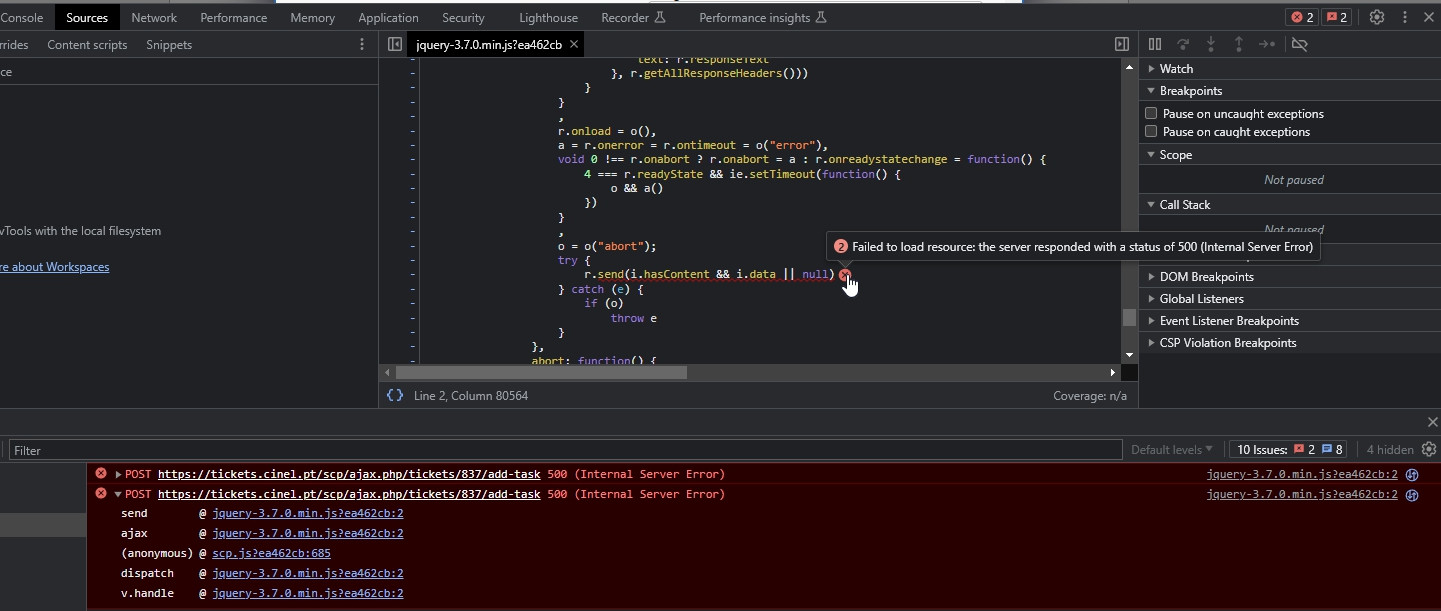Viewport: 1441px width, 611px height.
Task: Click the error icon of first POST row
Action: (100, 474)
